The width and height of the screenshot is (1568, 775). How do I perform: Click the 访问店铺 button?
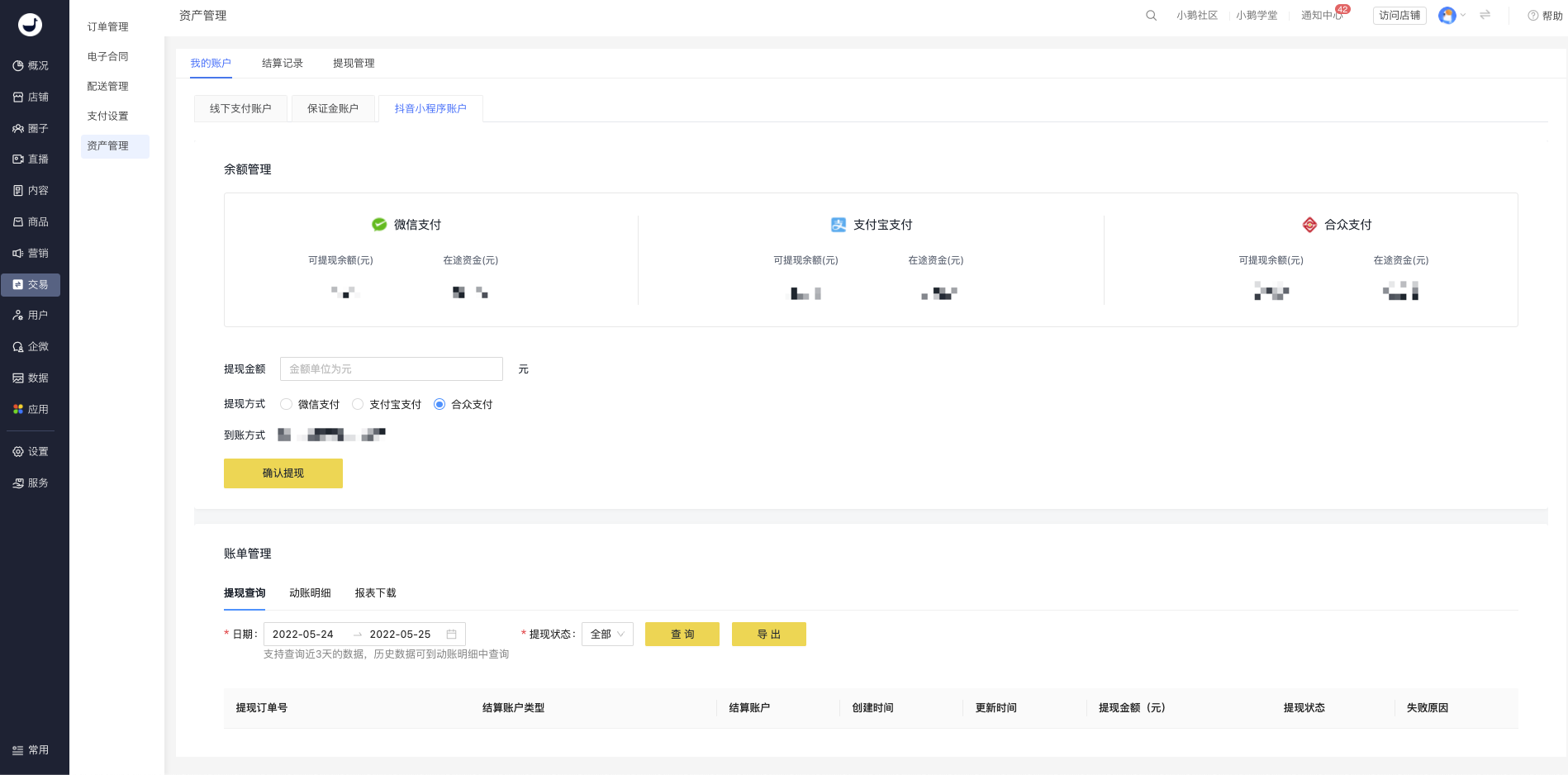[x=1399, y=15]
